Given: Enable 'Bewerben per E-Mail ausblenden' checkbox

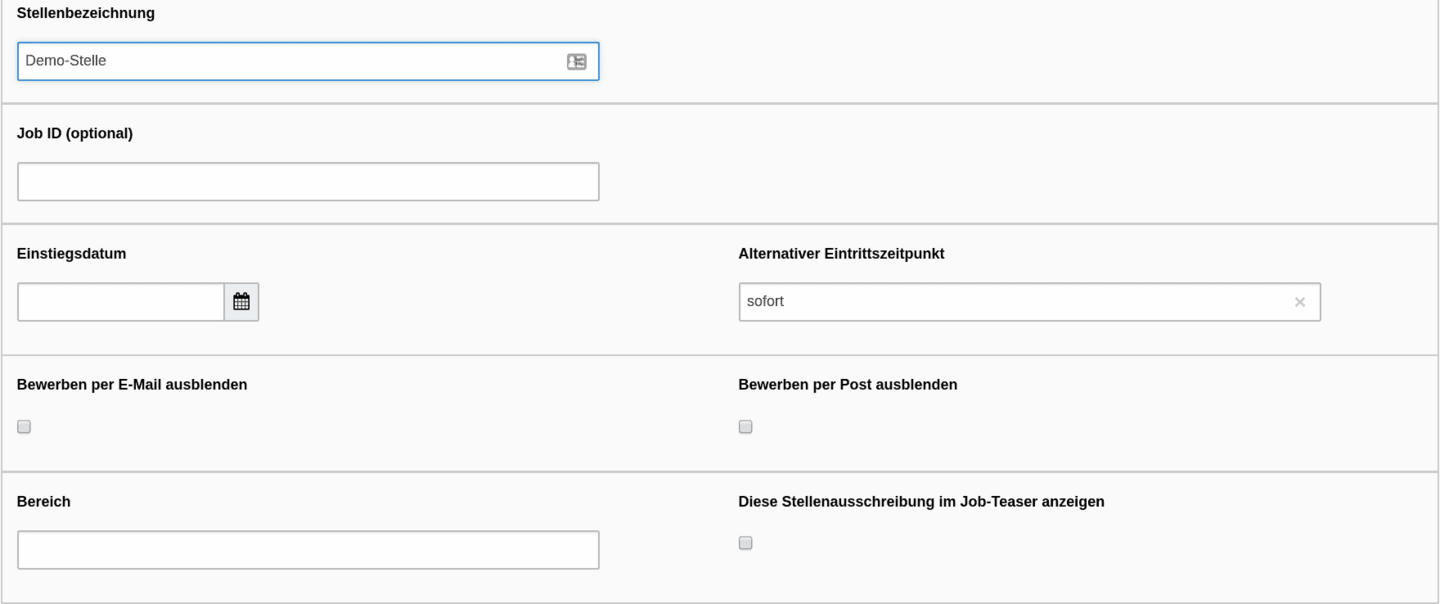Looking at the screenshot, I should (24, 427).
